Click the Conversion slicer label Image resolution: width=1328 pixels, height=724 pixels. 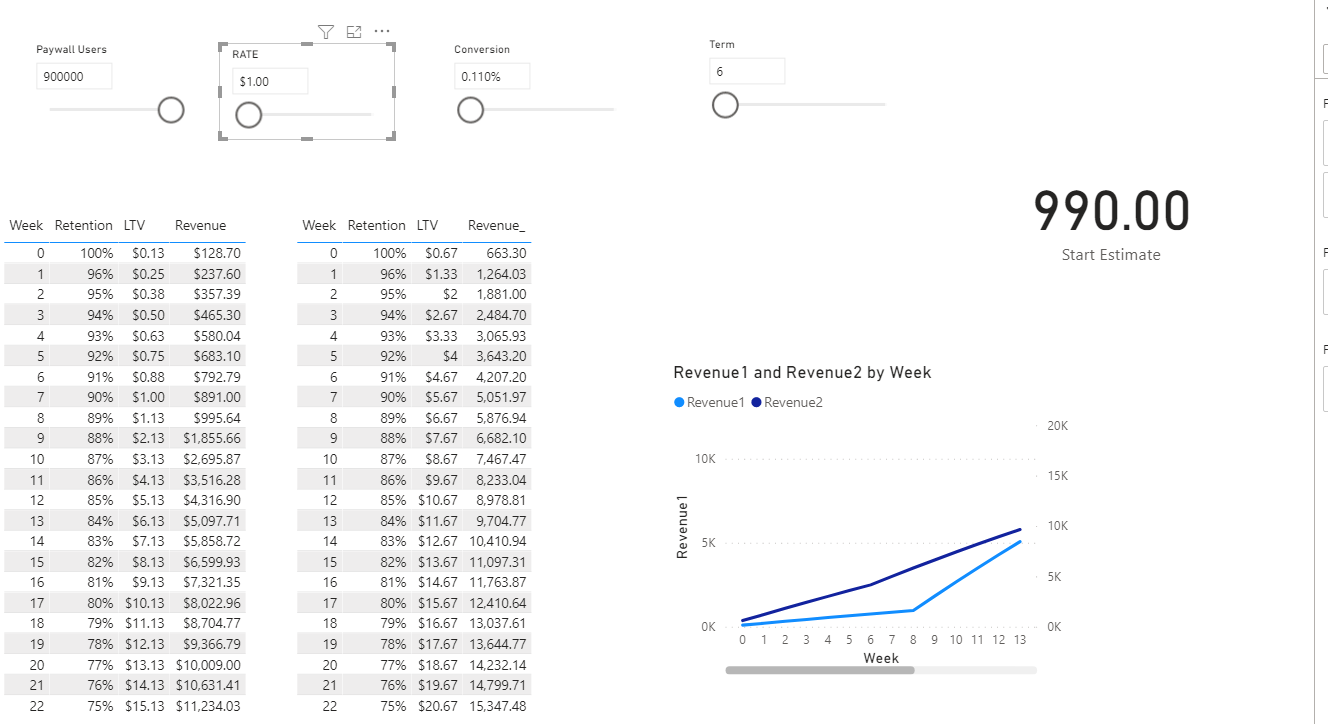pyautogui.click(x=482, y=49)
